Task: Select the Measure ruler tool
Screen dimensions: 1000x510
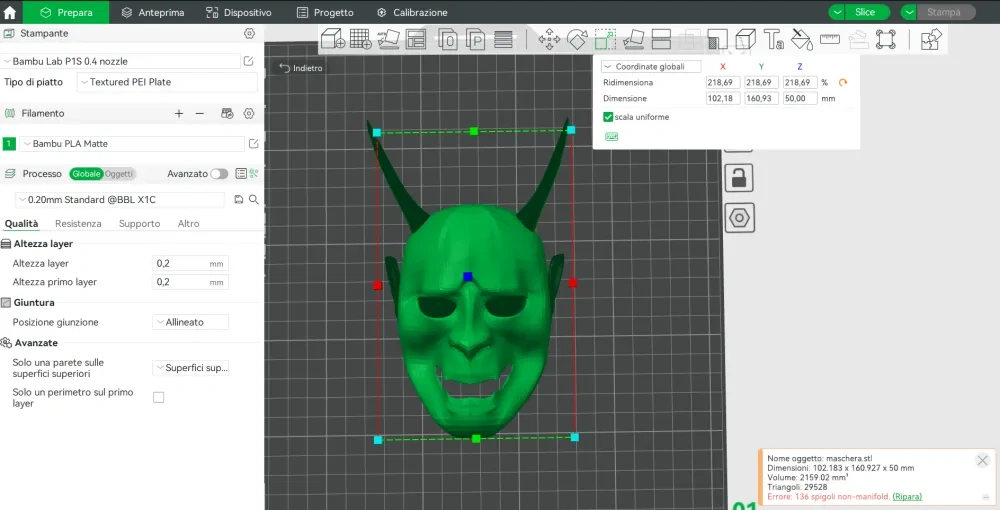Action: (x=830, y=40)
